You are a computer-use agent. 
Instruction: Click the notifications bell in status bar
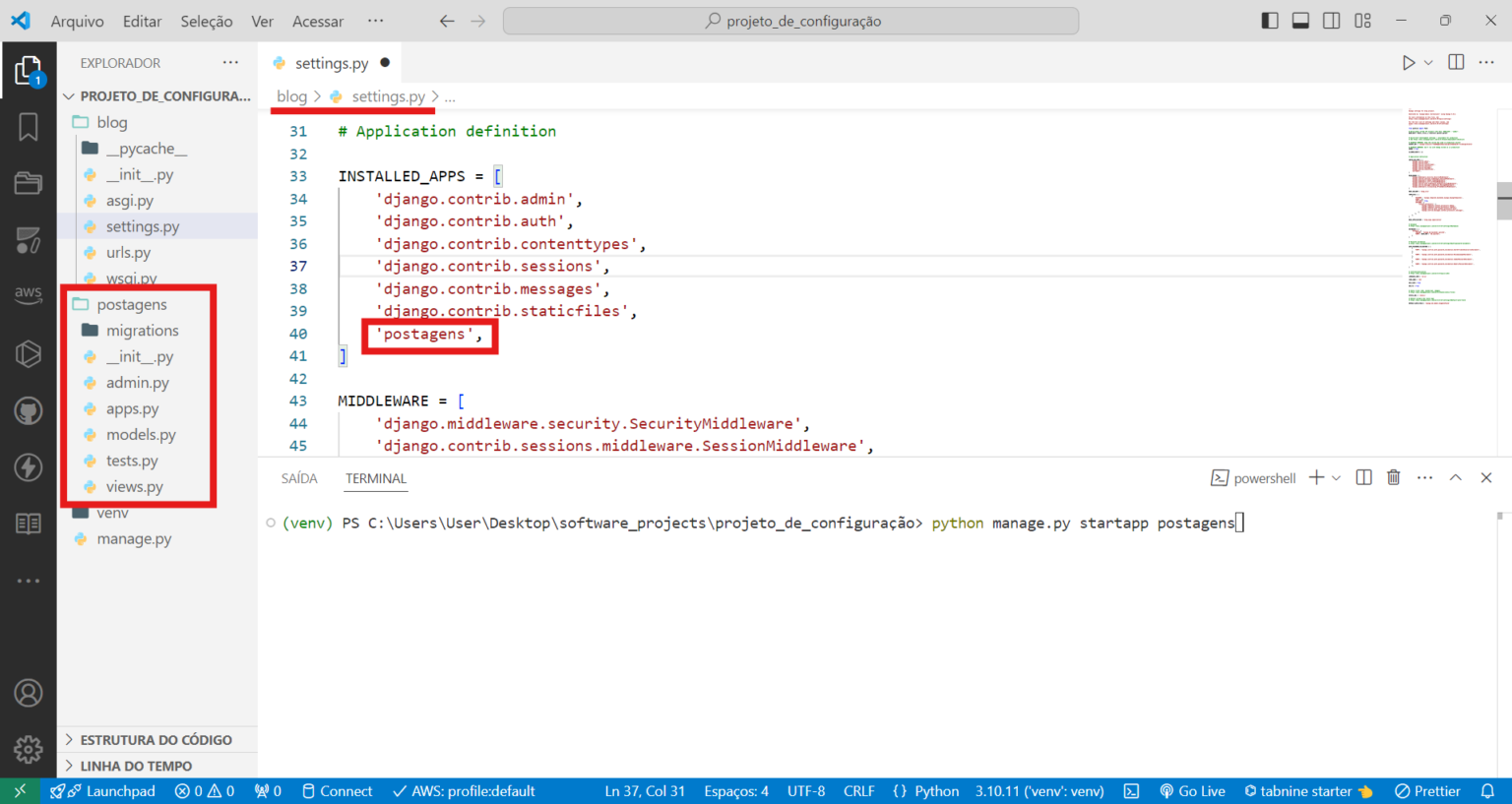tap(1487, 791)
